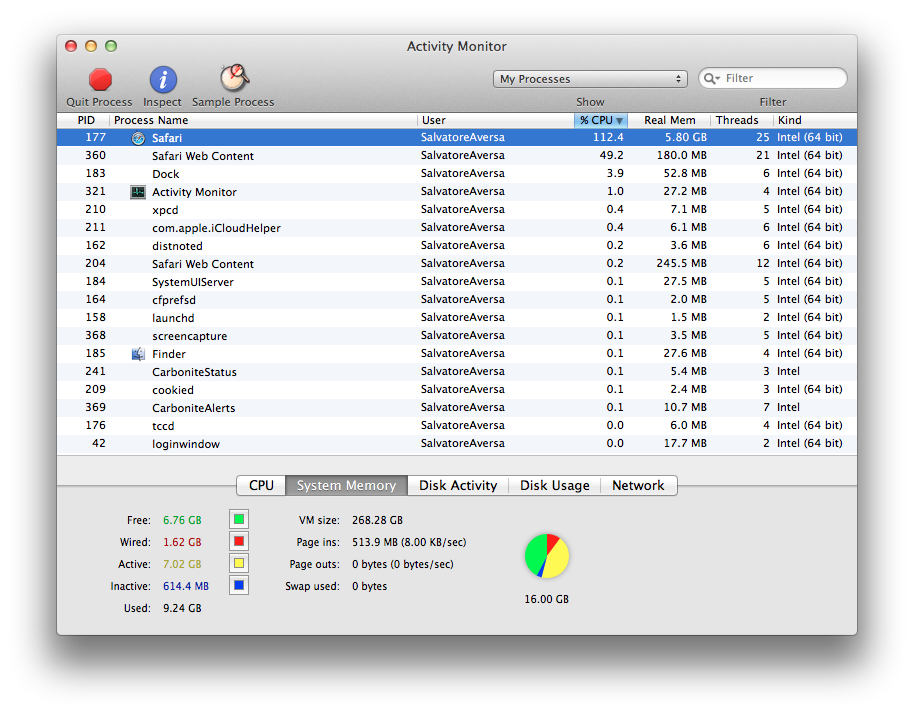Select the screencapture process row
Image resolution: width=914 pixels, height=714 pixels.
(457, 336)
